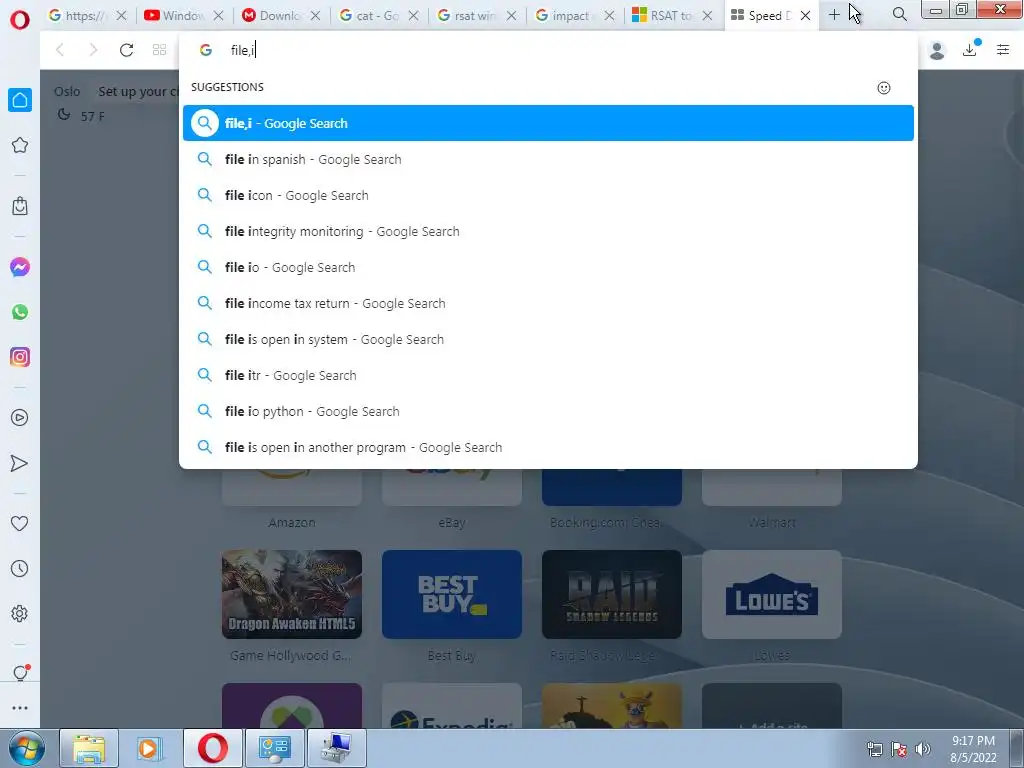Select 'file,i - Google Search' suggestion

point(548,123)
